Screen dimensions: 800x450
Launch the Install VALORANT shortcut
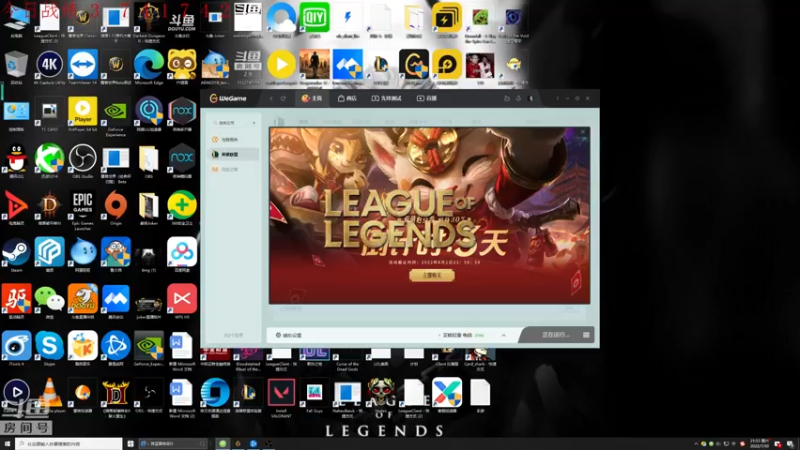tap(281, 393)
